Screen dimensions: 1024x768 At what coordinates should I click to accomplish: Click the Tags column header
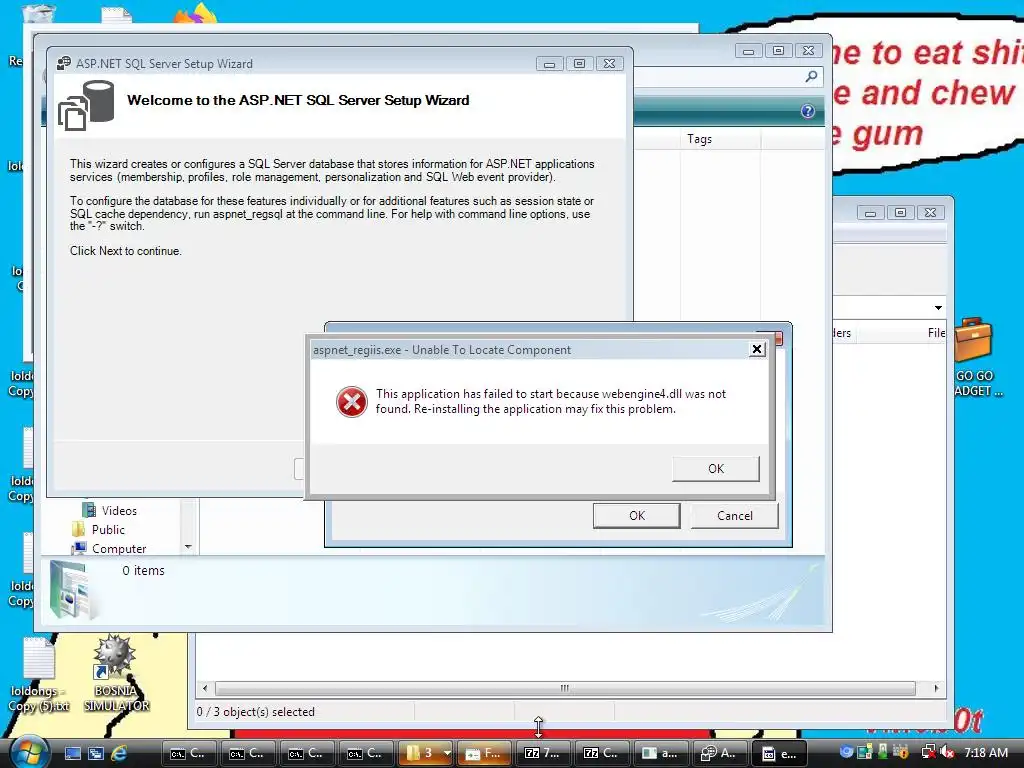(720, 139)
